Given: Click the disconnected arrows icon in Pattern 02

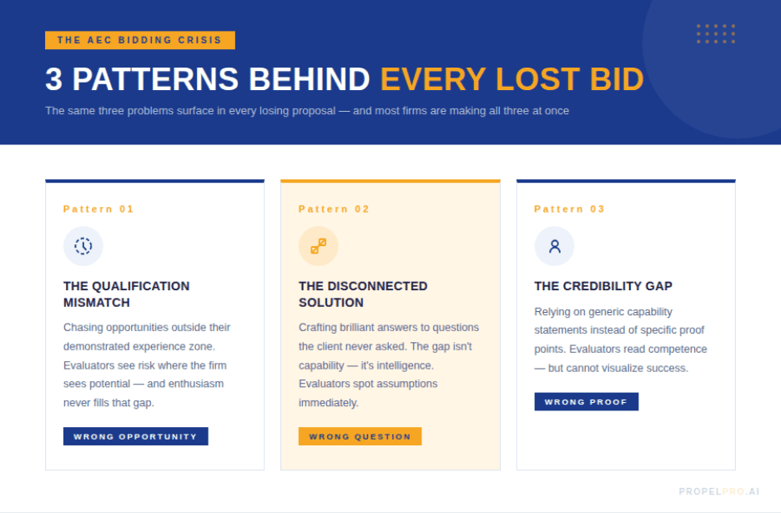Looking at the screenshot, I should (x=318, y=246).
